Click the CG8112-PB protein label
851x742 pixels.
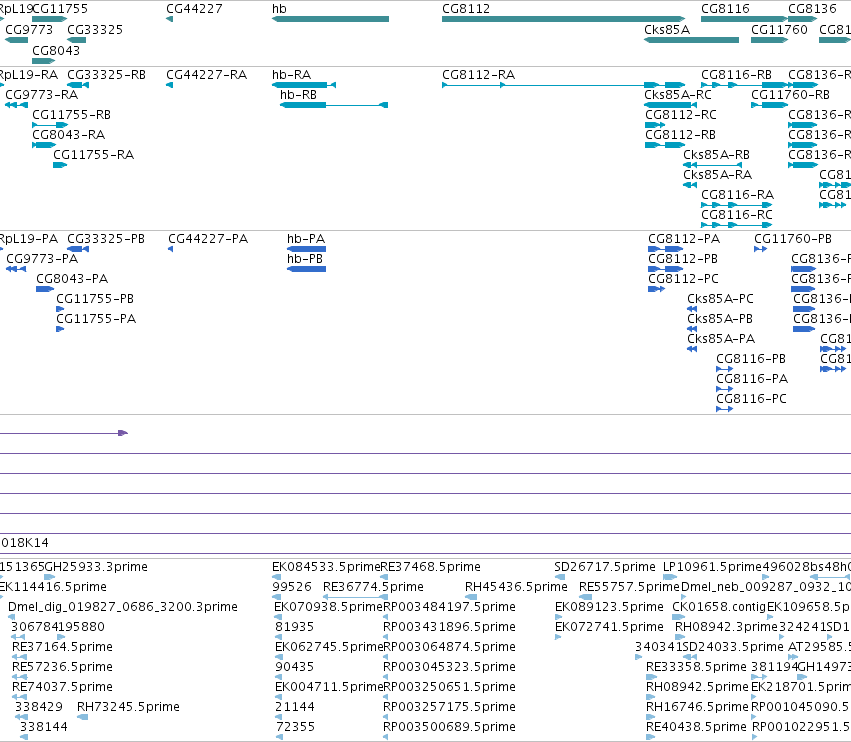[683, 258]
